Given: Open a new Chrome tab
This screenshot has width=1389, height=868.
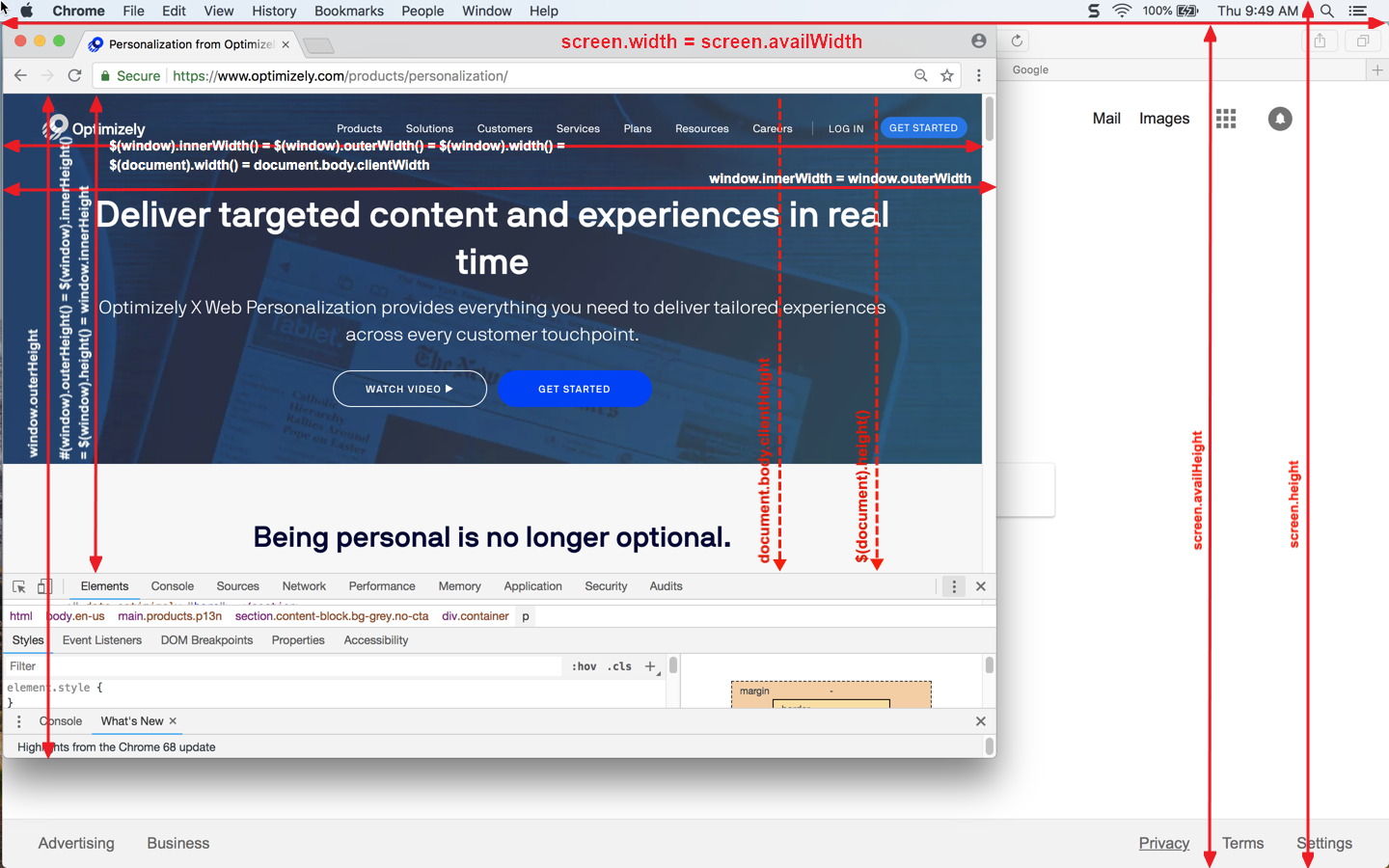Looking at the screenshot, I should (x=317, y=45).
